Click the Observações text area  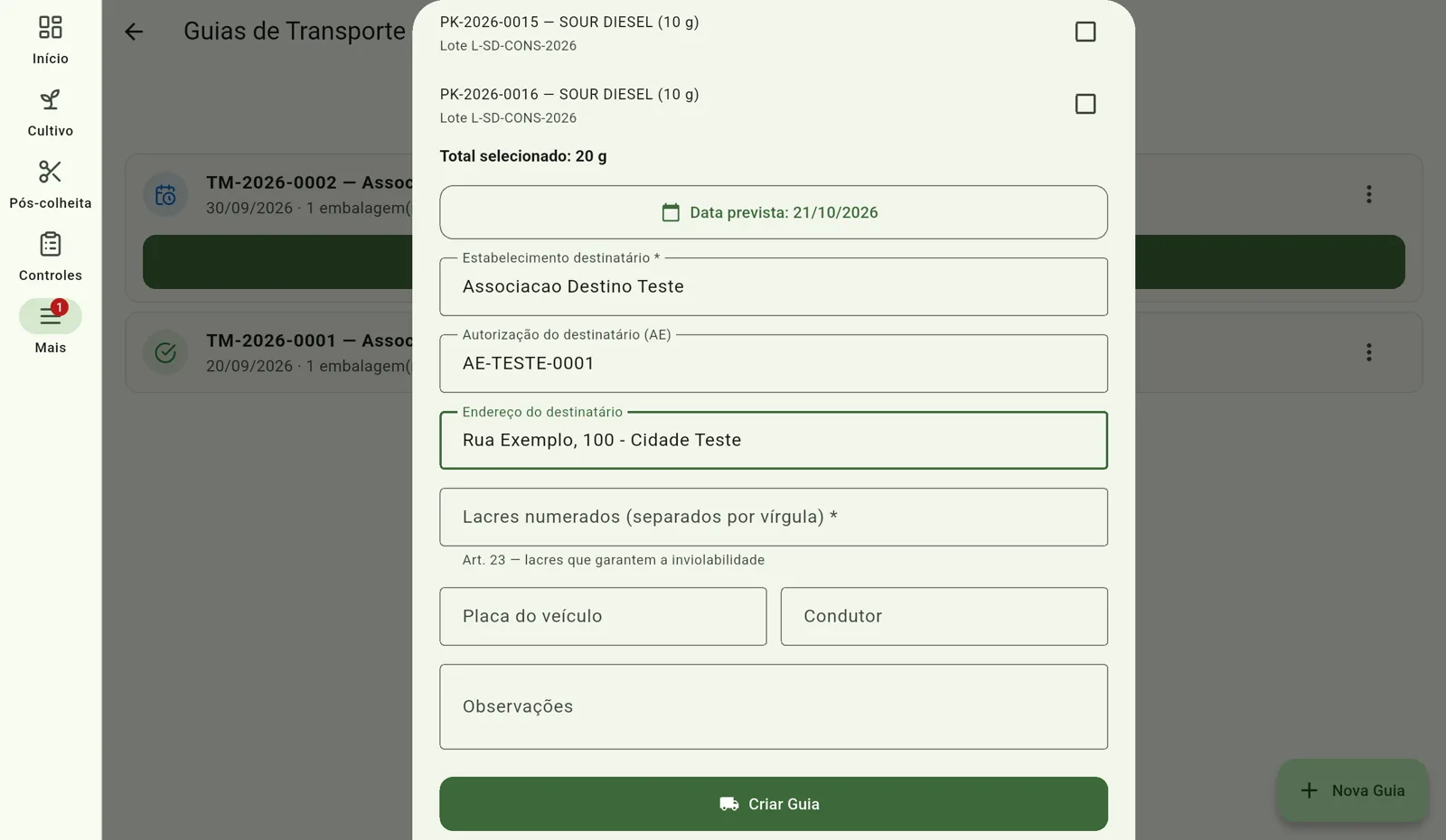[774, 706]
